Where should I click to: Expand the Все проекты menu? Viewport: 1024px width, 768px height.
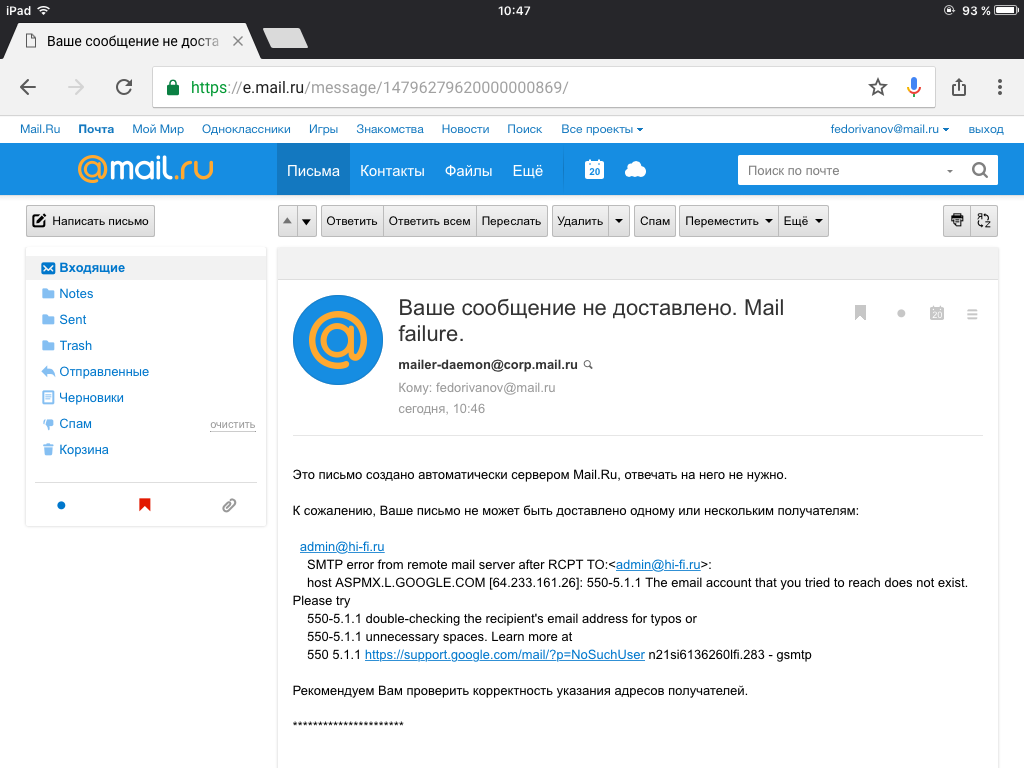(602, 129)
